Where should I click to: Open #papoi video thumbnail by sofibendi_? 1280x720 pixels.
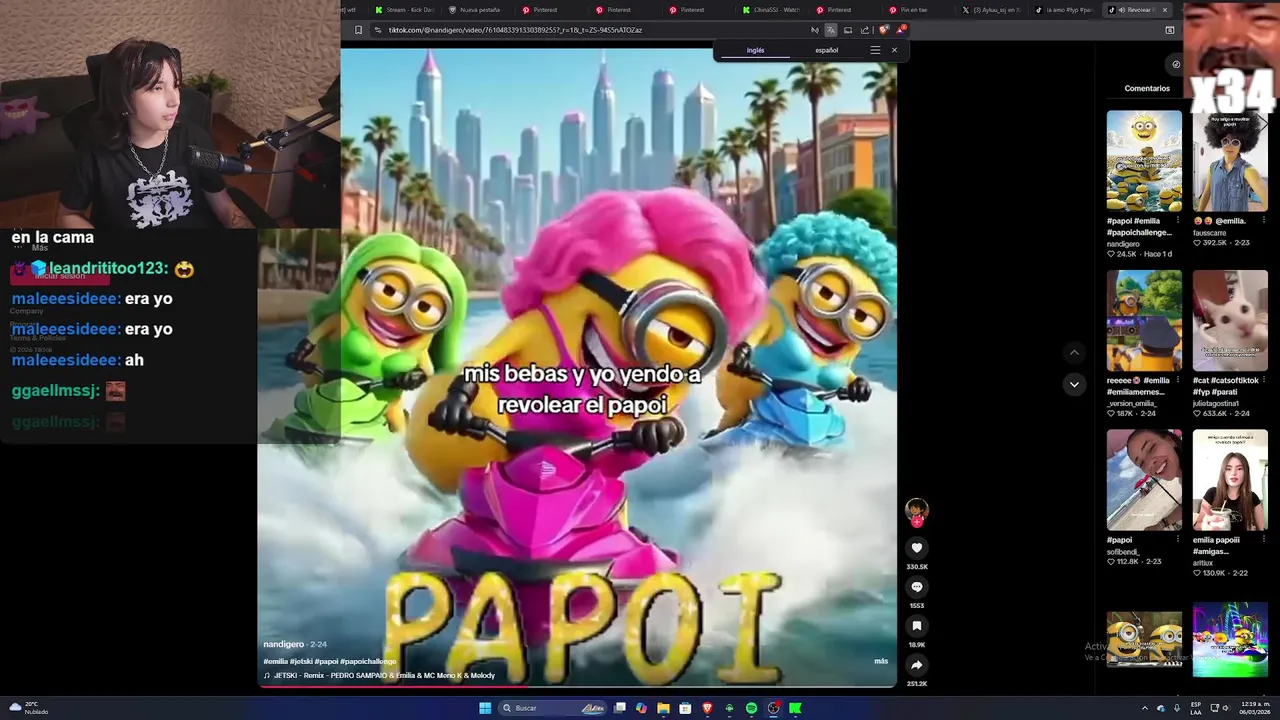coord(1144,480)
